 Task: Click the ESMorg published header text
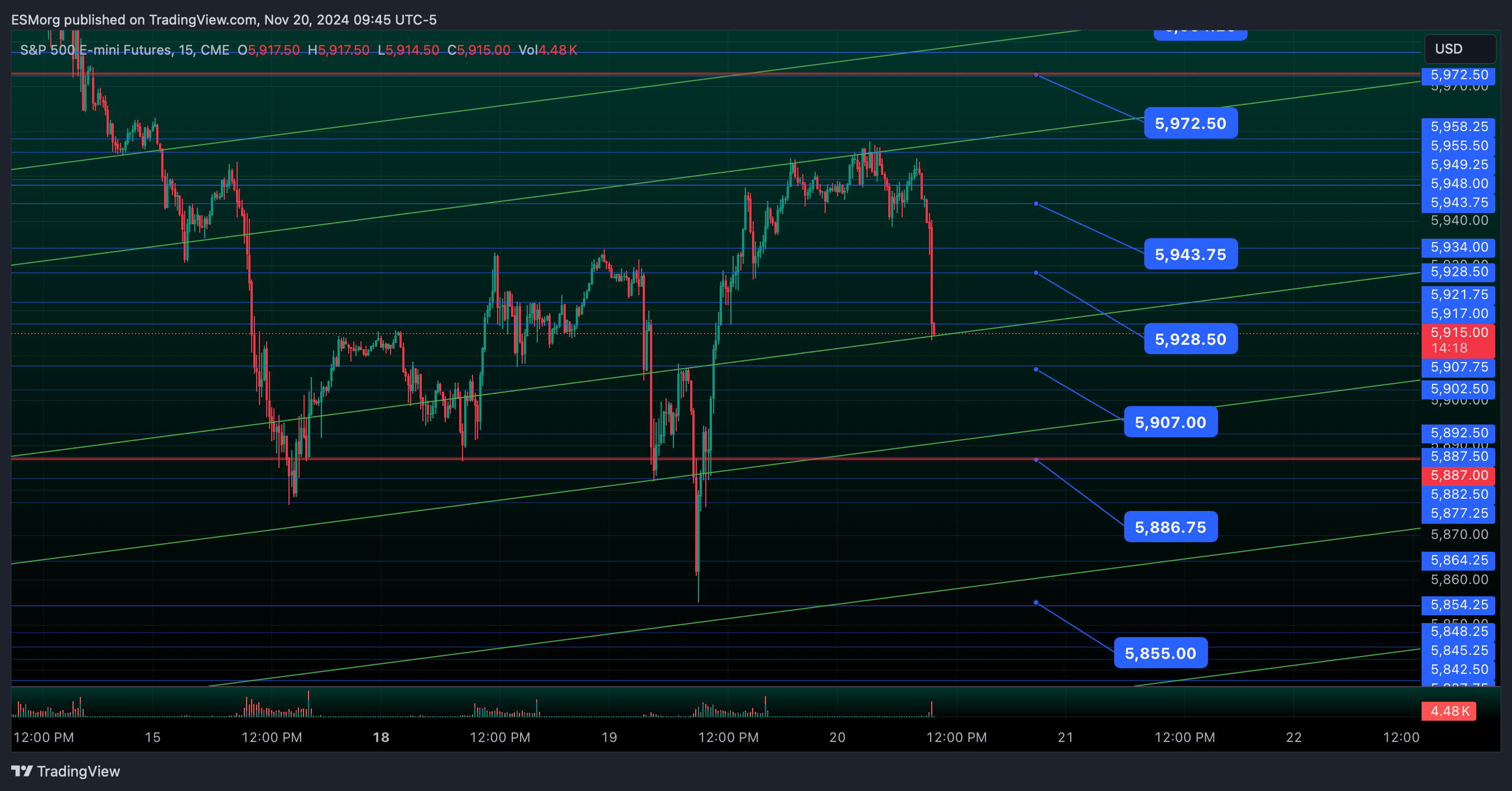(224, 20)
